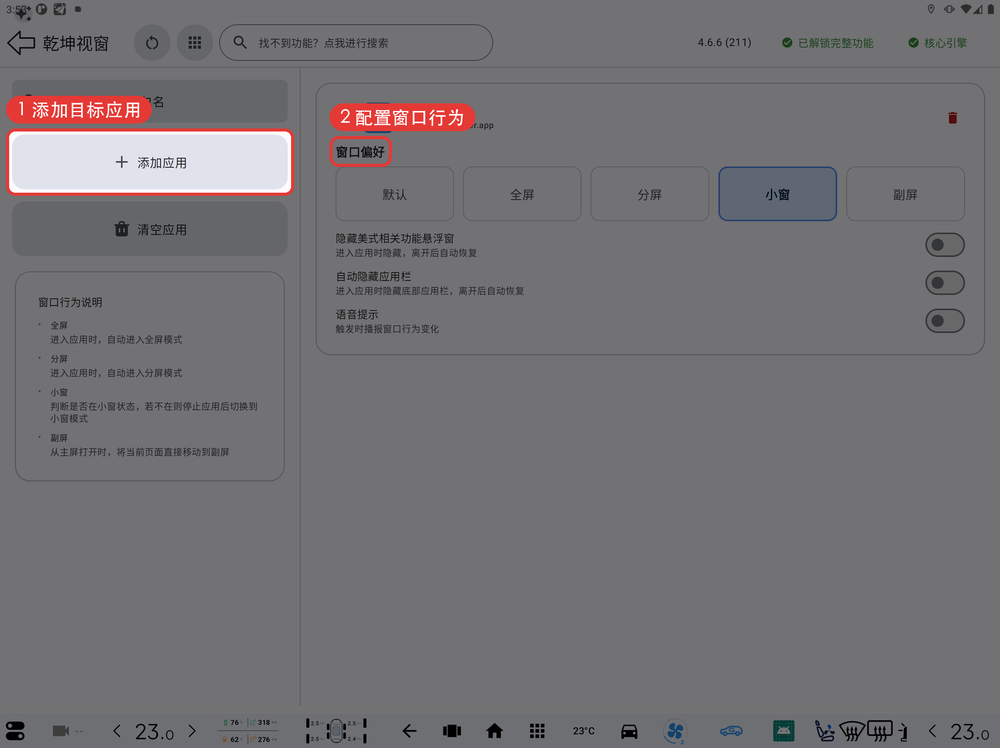
Task: Click the right 23.0 temperature value
Action: click(970, 731)
